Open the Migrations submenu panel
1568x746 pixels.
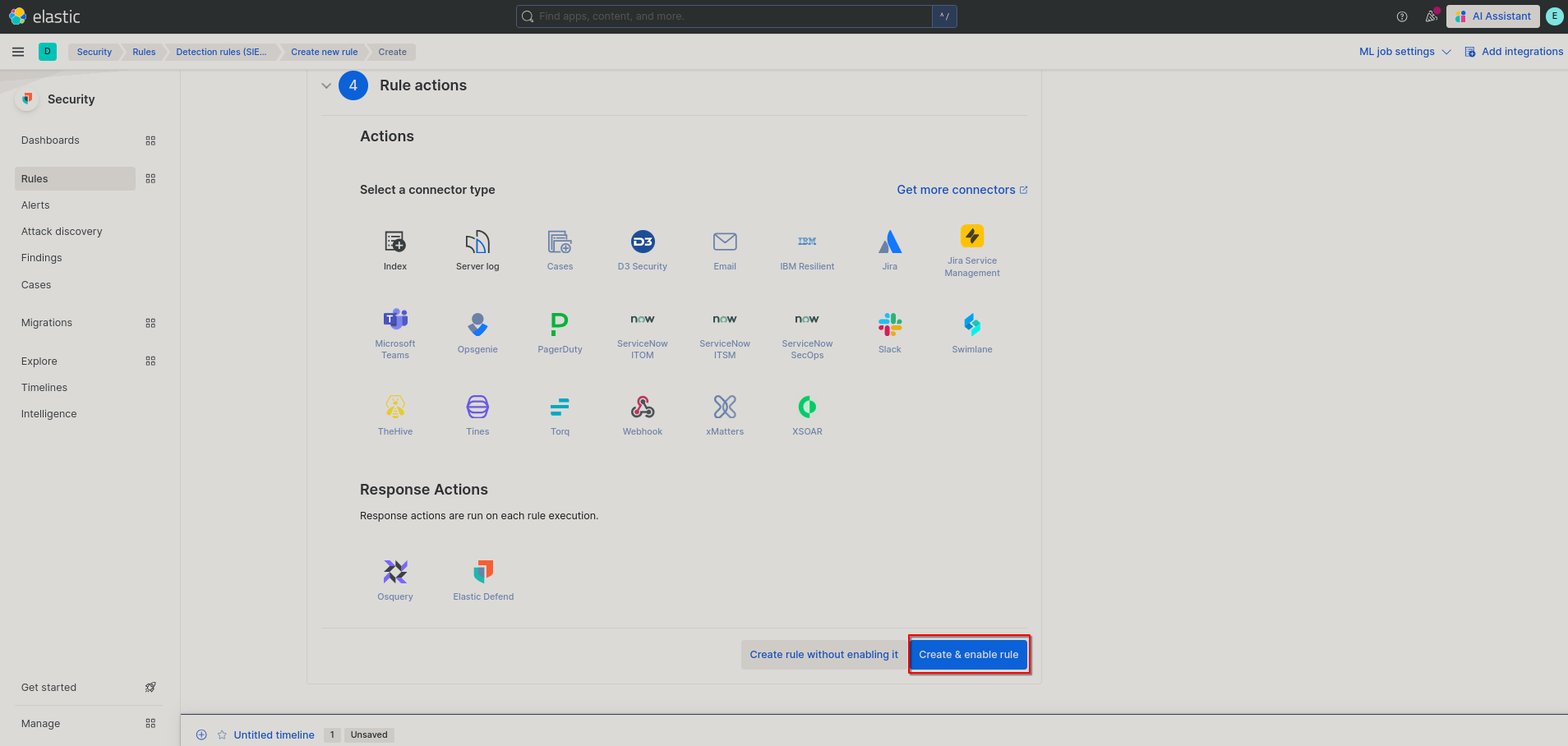pyautogui.click(x=150, y=323)
